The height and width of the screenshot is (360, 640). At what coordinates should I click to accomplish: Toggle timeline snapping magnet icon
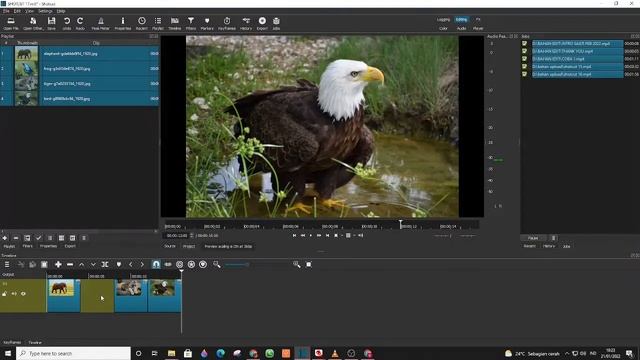click(x=156, y=264)
